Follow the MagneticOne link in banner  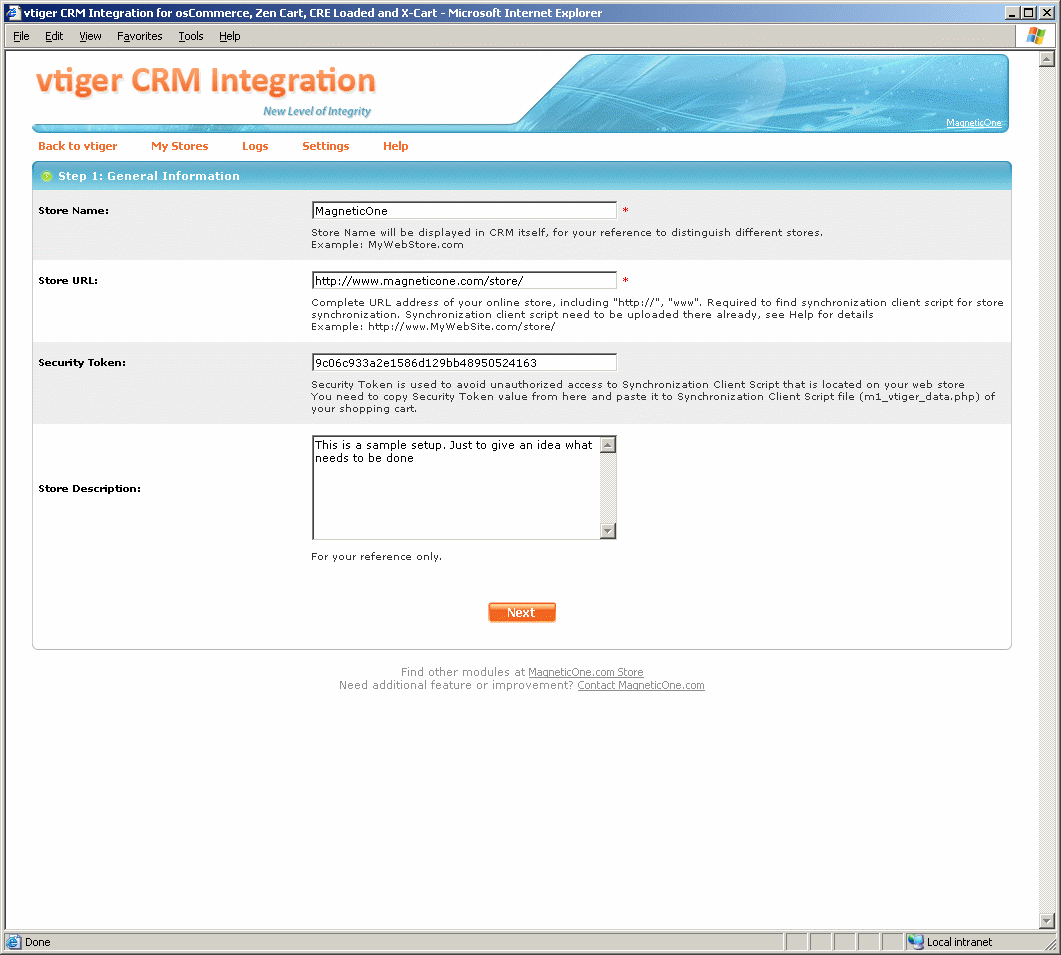pos(974,123)
